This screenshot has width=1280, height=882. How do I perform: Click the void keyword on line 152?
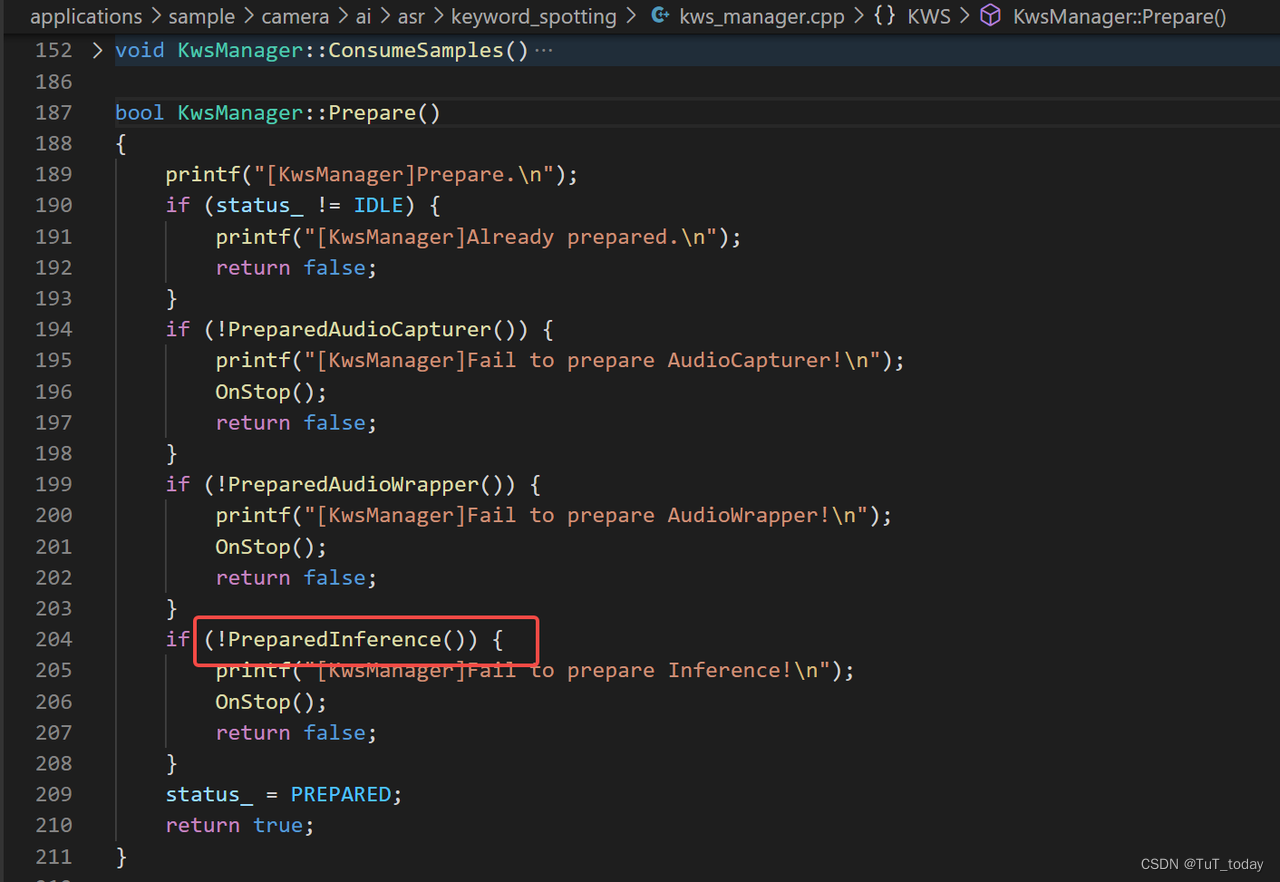[140, 50]
